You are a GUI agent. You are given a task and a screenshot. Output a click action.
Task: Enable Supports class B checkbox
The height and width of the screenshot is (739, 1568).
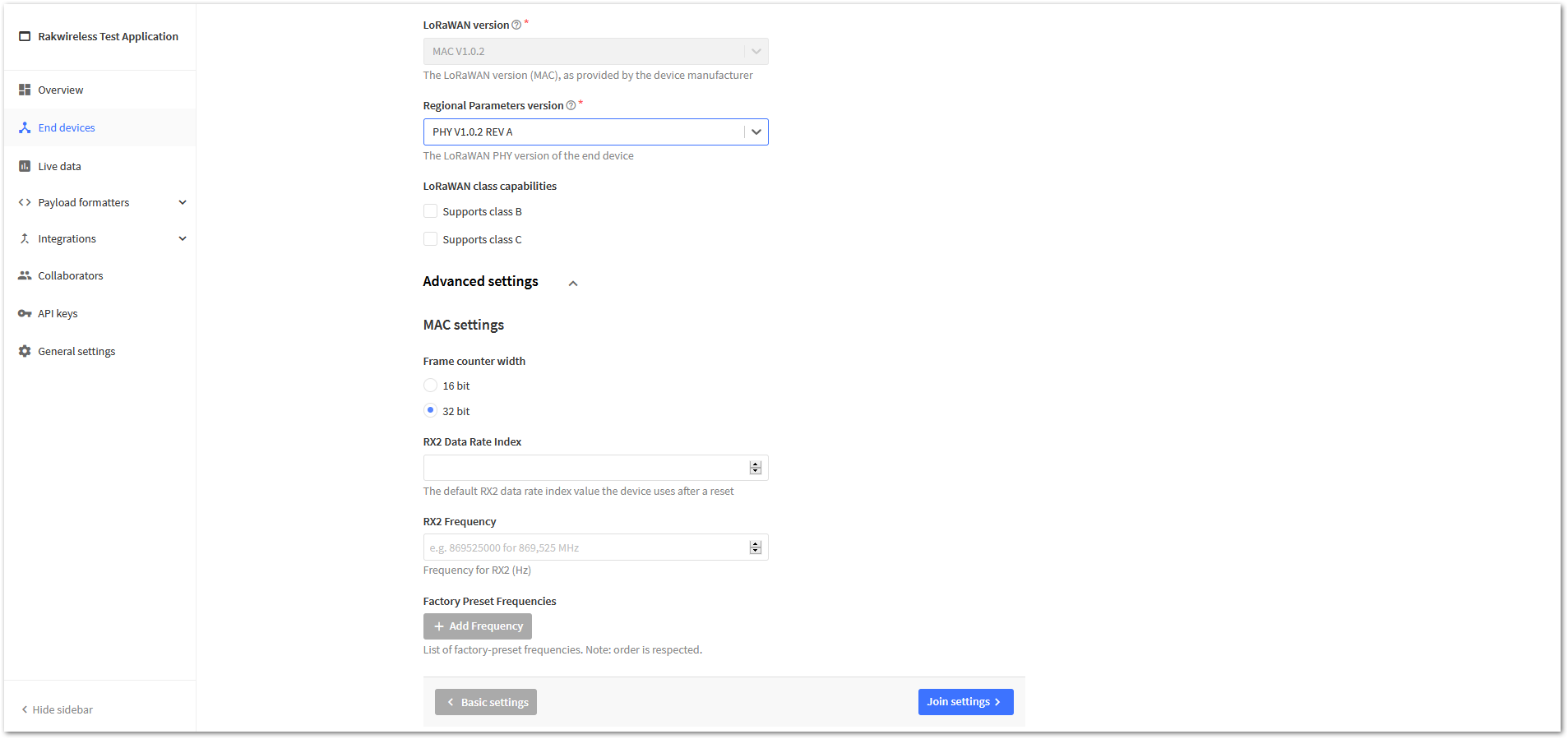[430, 211]
